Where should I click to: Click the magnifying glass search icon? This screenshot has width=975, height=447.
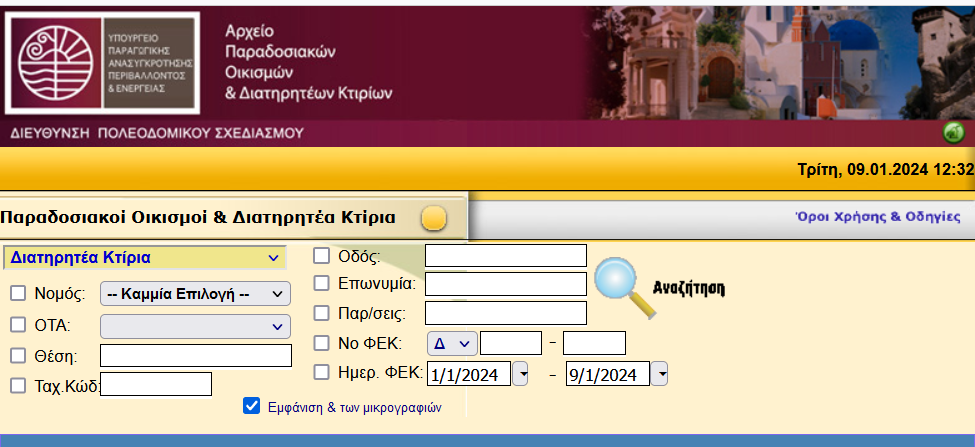[624, 287]
